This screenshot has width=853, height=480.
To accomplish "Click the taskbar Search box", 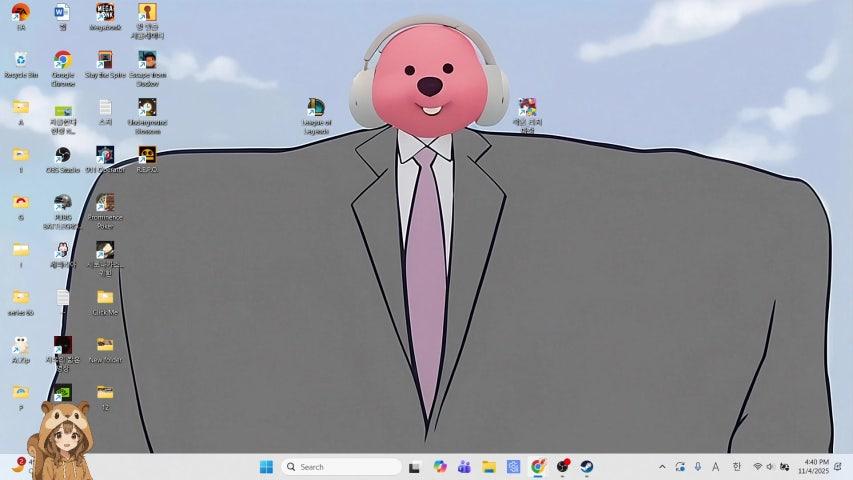I will (x=341, y=467).
